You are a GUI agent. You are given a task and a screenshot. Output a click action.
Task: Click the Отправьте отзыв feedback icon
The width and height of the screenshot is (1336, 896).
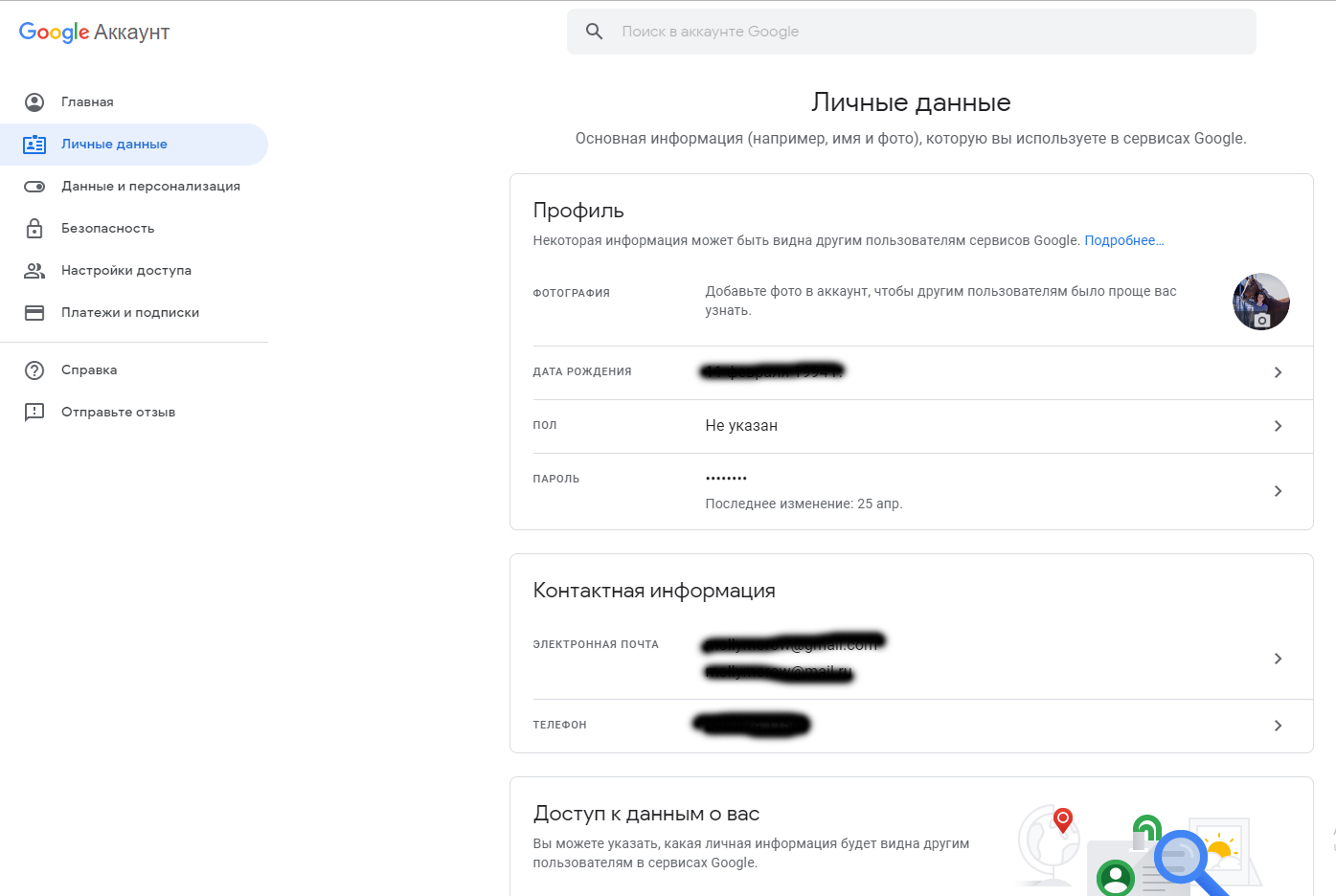tap(34, 413)
